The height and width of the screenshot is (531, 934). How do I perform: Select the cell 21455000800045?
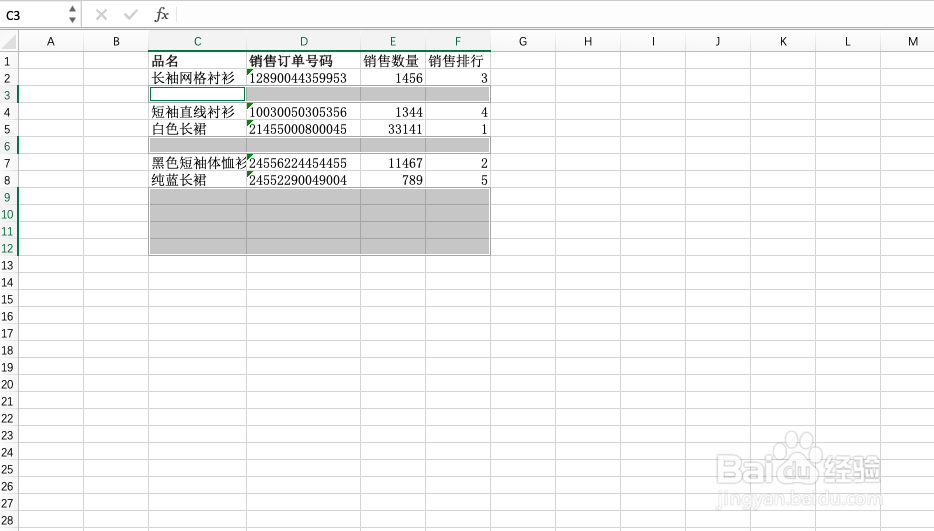point(304,129)
